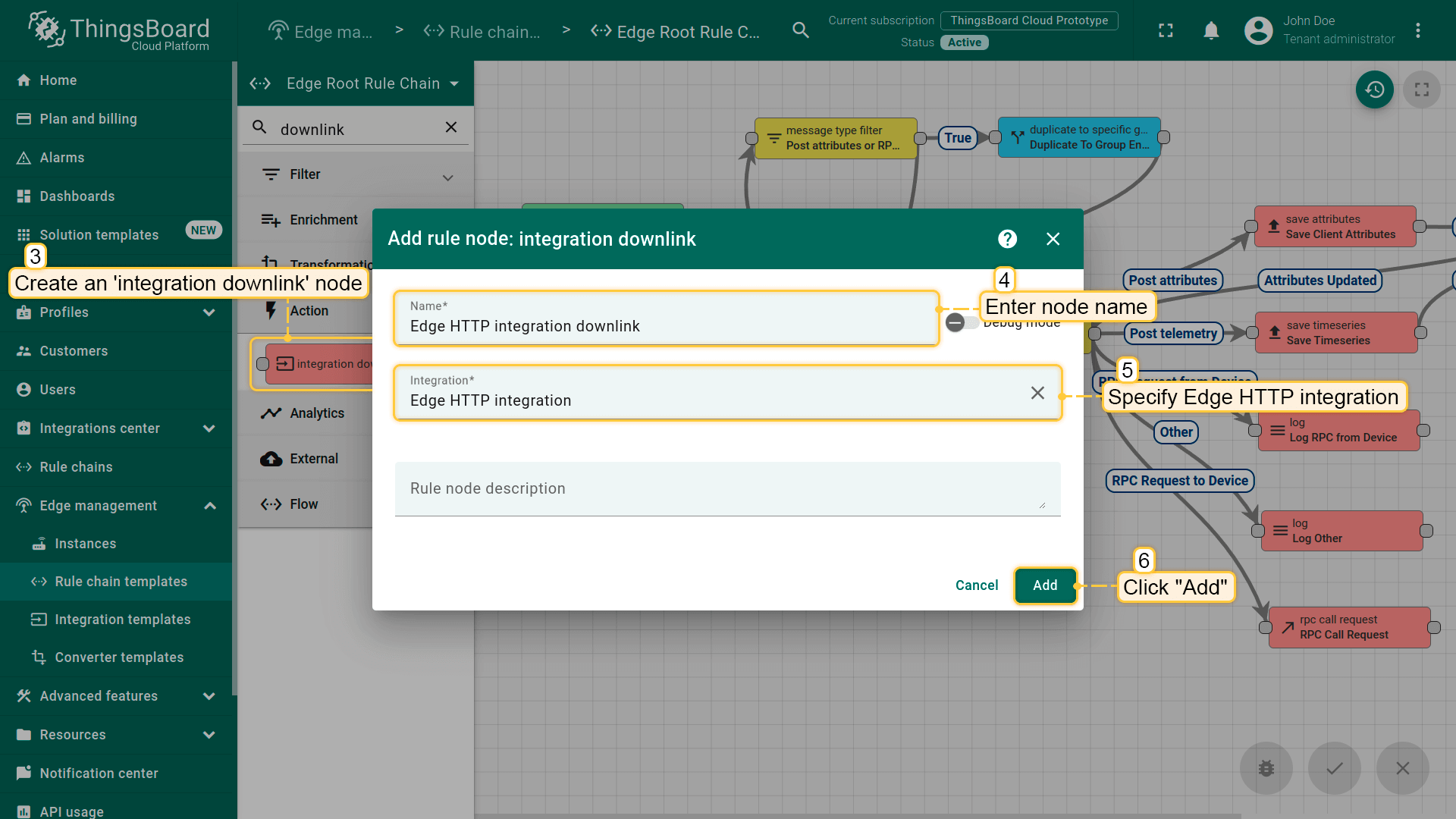This screenshot has height=819, width=1456.
Task: Open version history clock icon on canvas
Action: [1374, 89]
